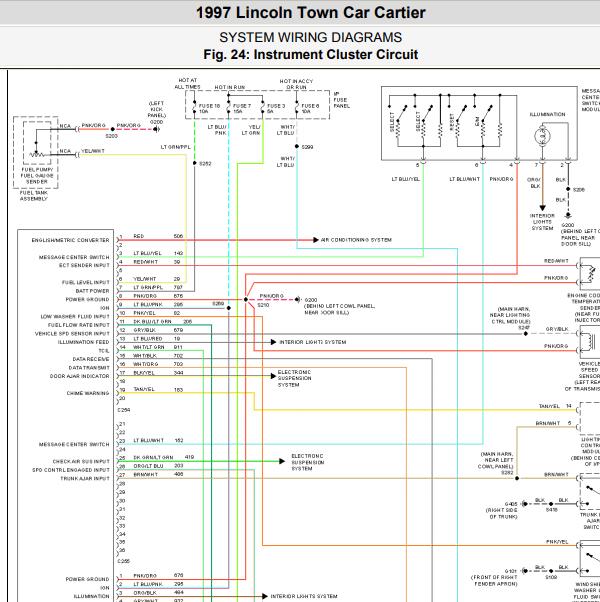Click the "CHIME WARNING" pin label

click(x=88, y=394)
